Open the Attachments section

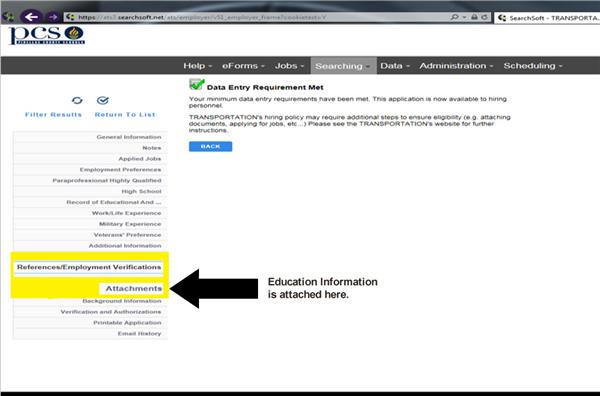[x=132, y=288]
